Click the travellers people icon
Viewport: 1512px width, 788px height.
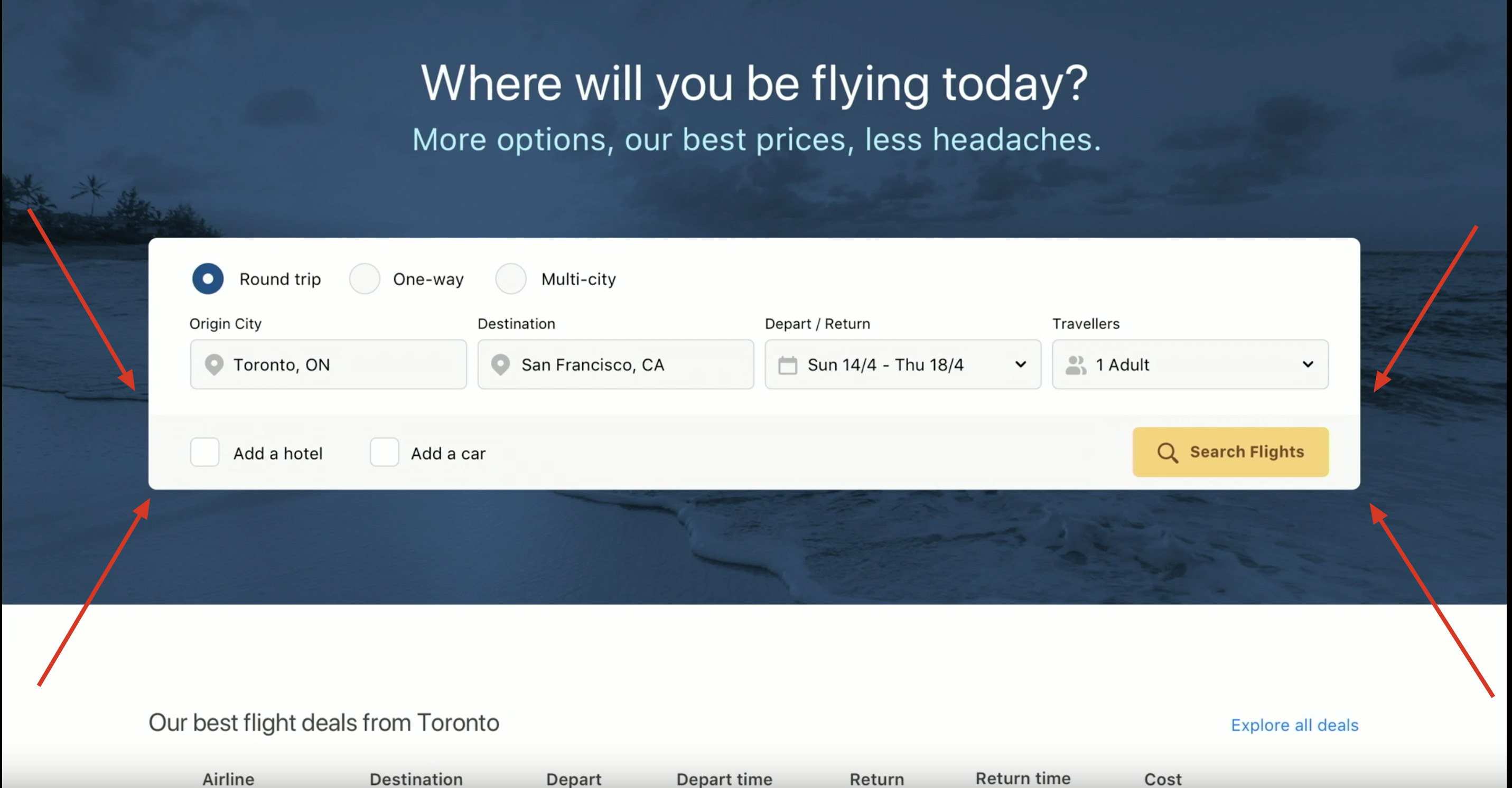[1075, 365]
